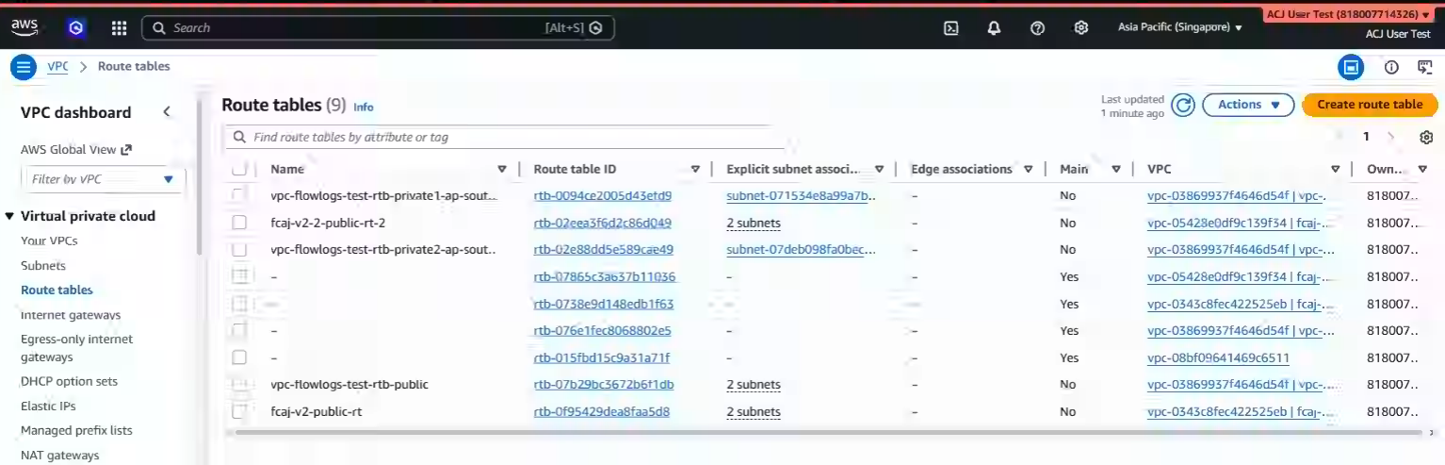Open console settings gear in top bar

coord(1081,28)
